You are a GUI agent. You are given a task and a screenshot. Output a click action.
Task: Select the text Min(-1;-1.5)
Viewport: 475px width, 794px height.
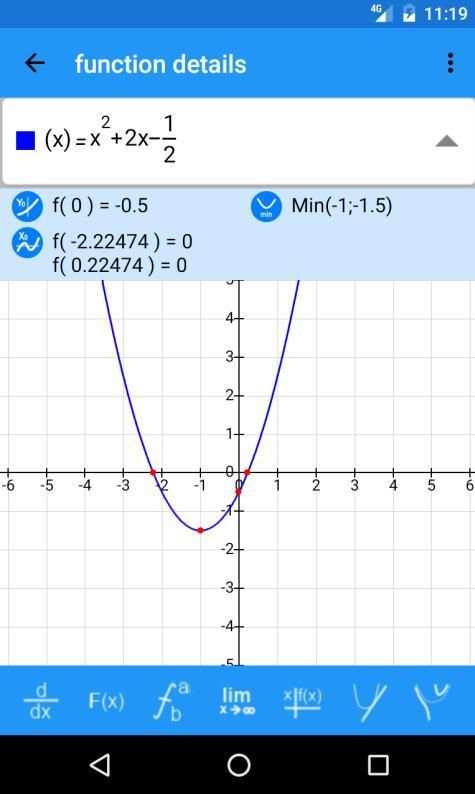pos(342,206)
